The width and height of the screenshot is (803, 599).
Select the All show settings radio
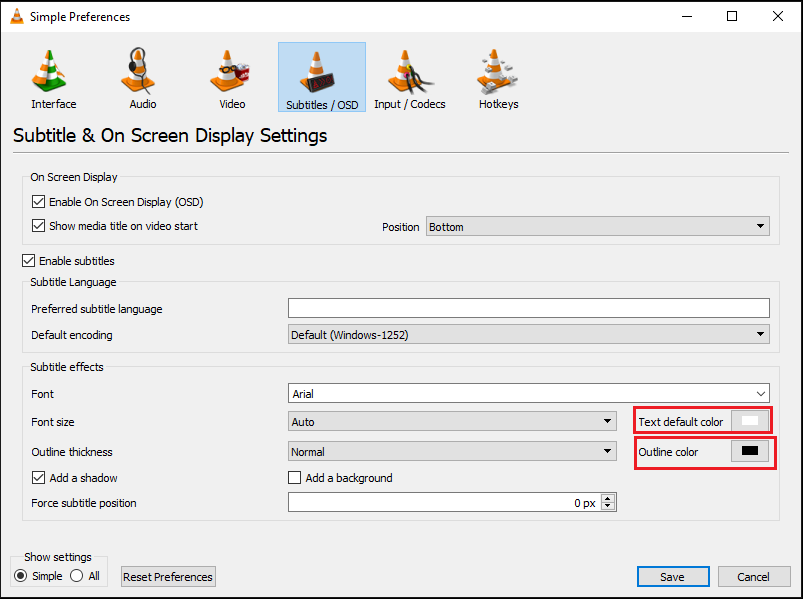tap(77, 576)
